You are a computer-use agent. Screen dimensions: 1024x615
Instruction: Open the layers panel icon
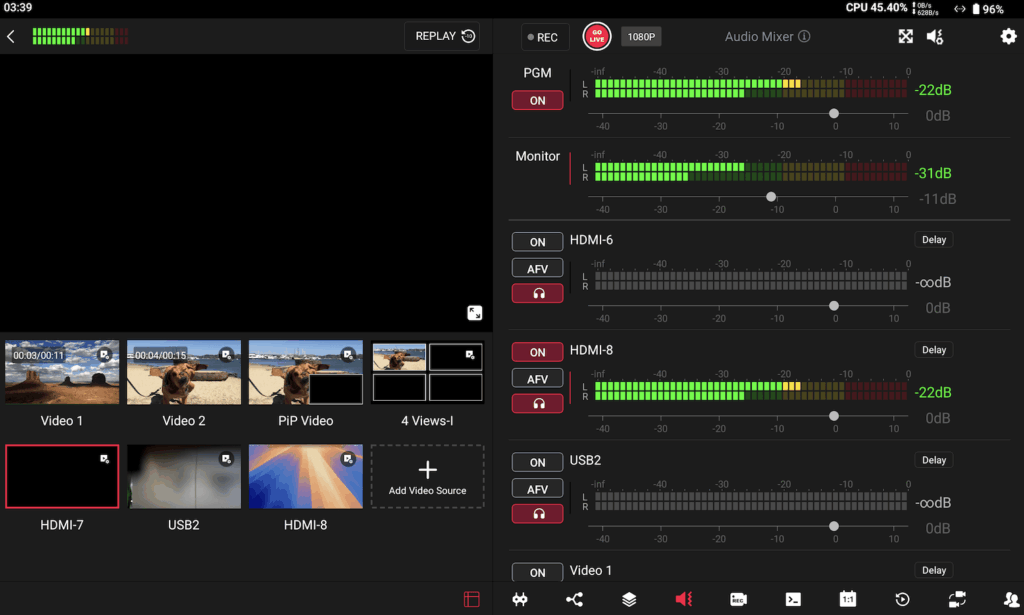pyautogui.click(x=629, y=599)
